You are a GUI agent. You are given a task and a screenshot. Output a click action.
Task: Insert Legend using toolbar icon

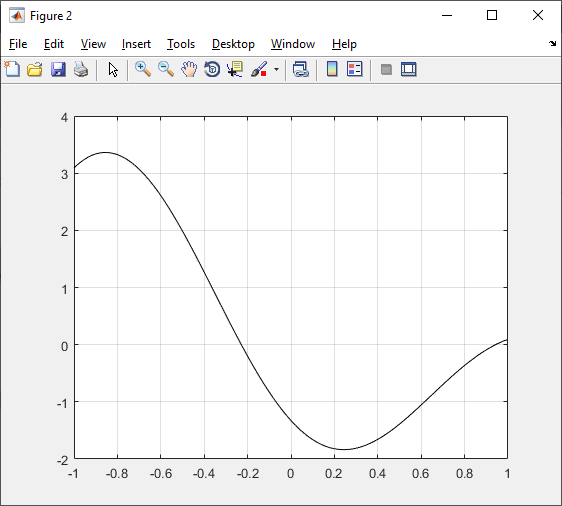[355, 69]
